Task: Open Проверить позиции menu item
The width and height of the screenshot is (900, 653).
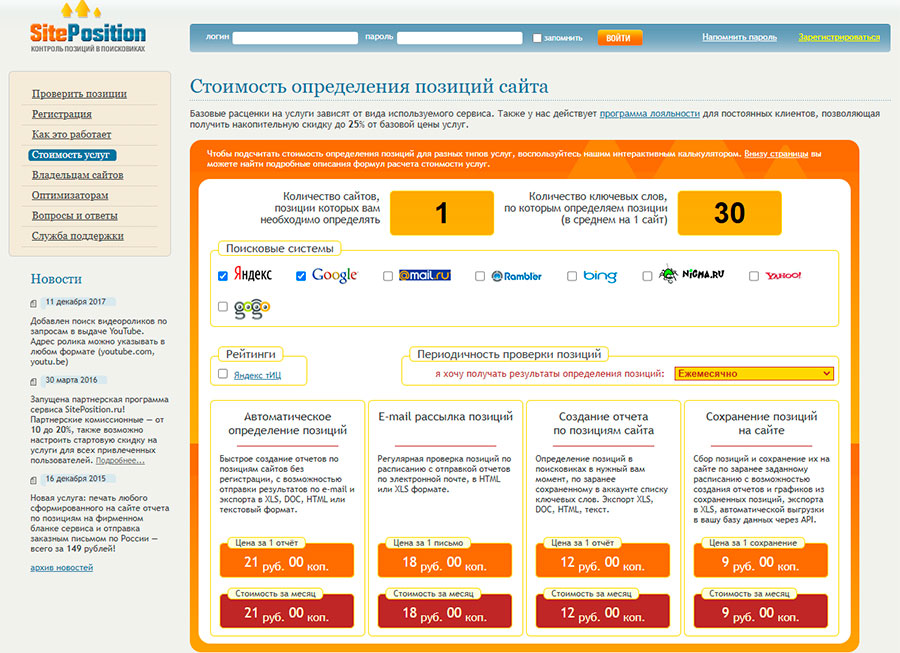Action: (79, 94)
